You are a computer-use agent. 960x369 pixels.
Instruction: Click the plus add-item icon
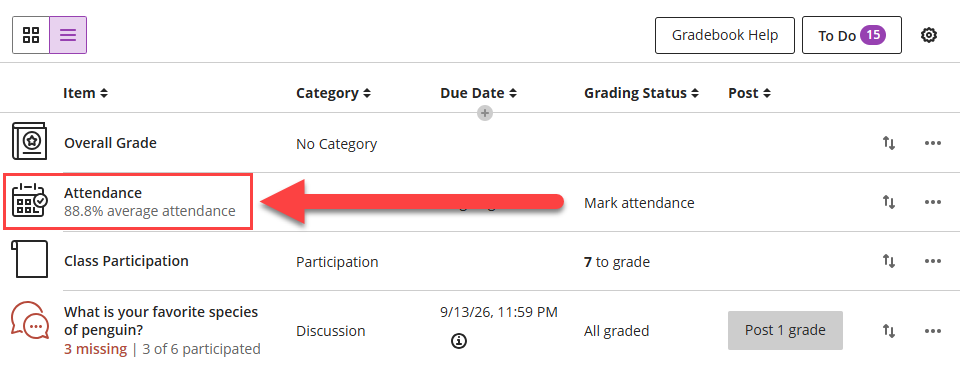pyautogui.click(x=485, y=113)
